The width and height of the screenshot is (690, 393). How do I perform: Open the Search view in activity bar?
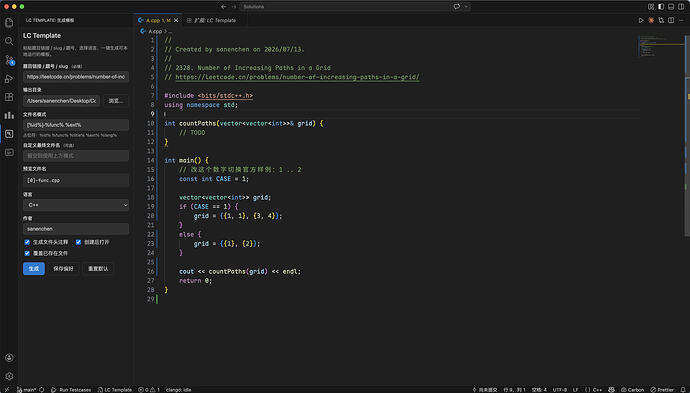coord(9,41)
